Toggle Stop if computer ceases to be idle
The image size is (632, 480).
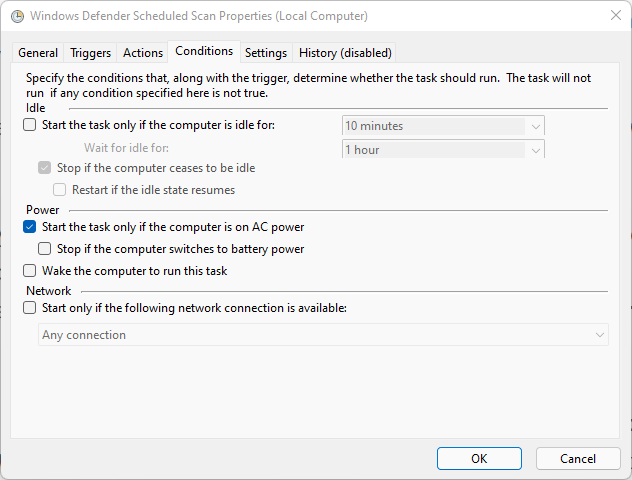click(x=44, y=168)
